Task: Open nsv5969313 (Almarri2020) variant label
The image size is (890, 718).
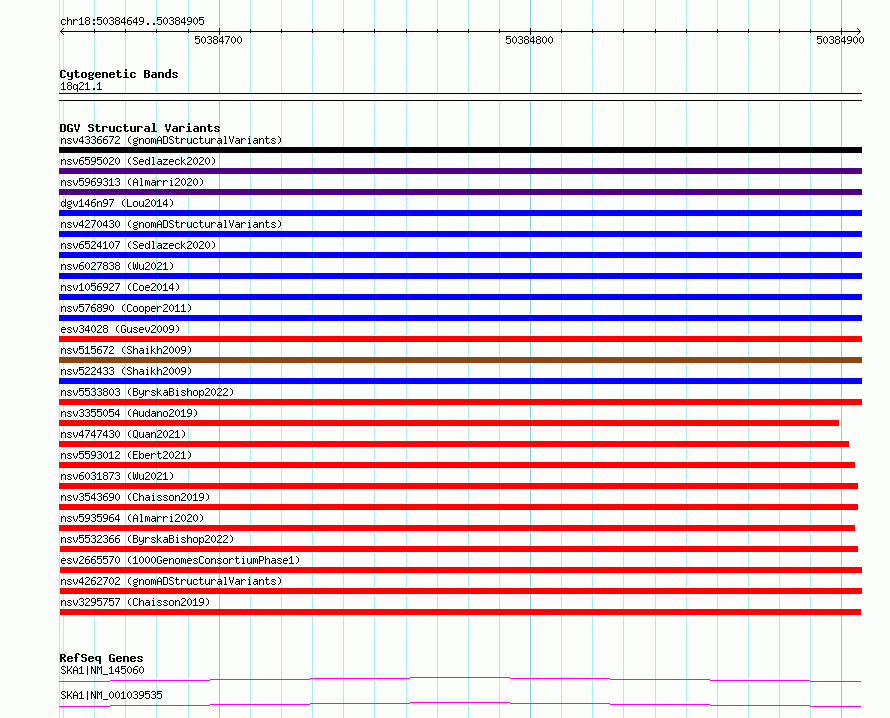Action: pyautogui.click(x=132, y=182)
